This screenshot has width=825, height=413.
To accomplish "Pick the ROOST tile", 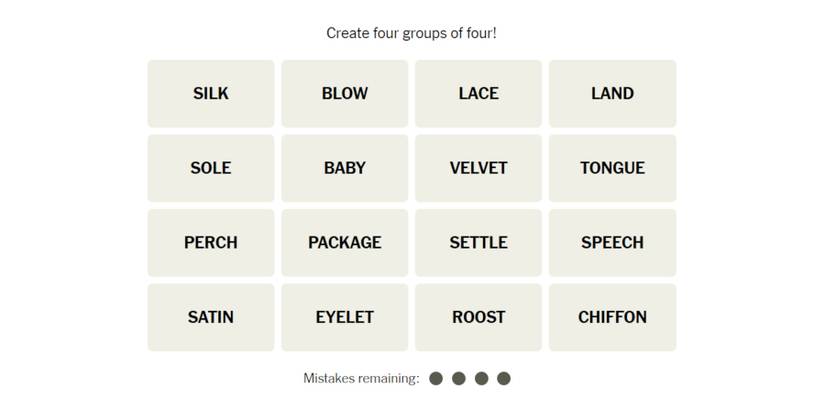I will [478, 317].
